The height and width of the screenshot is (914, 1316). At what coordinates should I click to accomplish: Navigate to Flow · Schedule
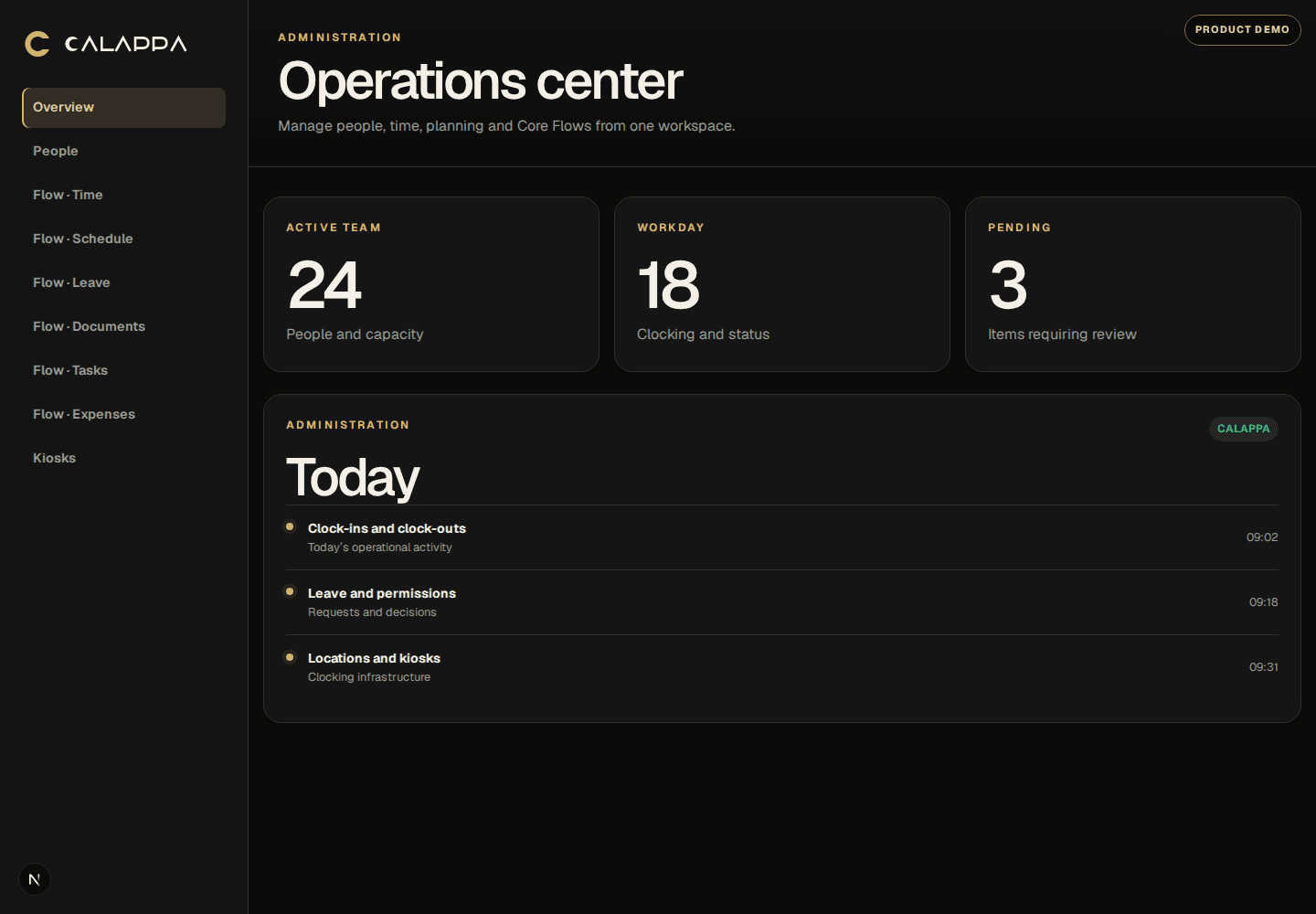click(123, 239)
